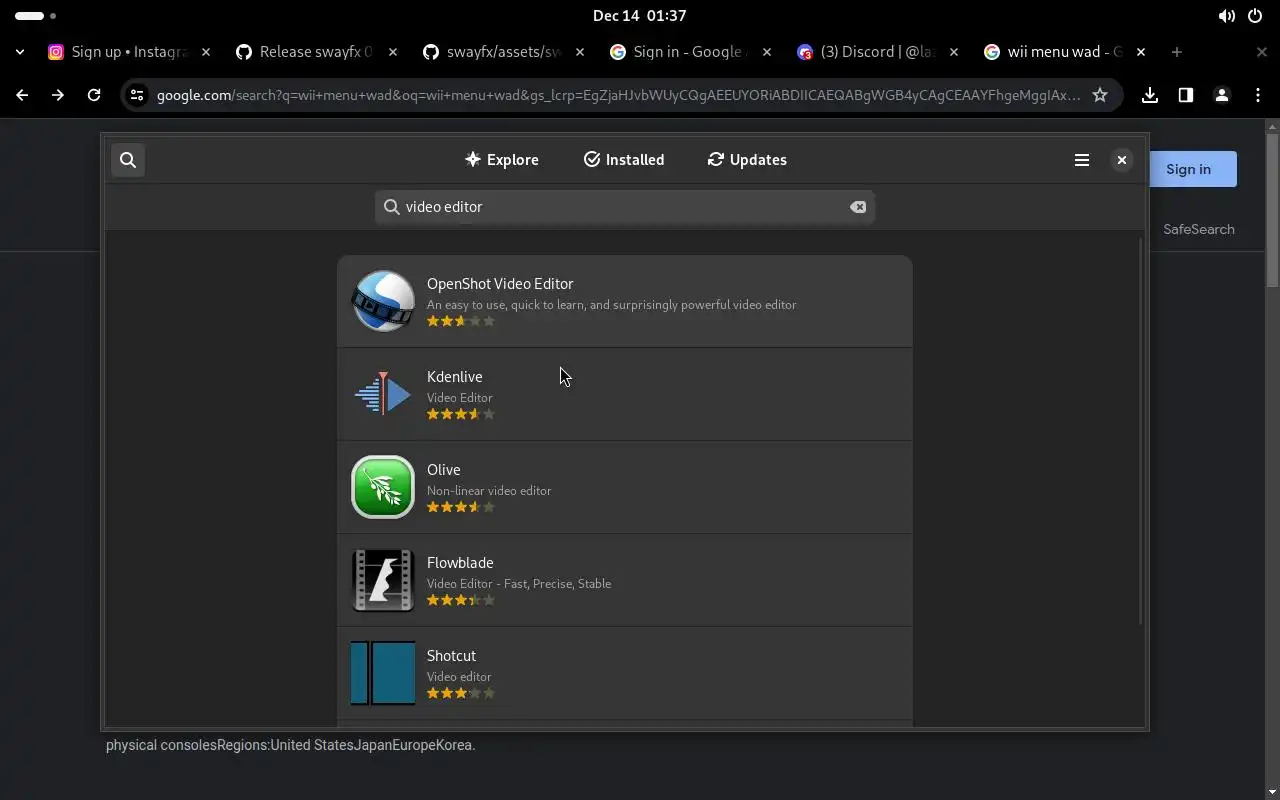Open the Software hamburger menu
Viewport: 1280px width, 800px height.
click(x=1082, y=160)
